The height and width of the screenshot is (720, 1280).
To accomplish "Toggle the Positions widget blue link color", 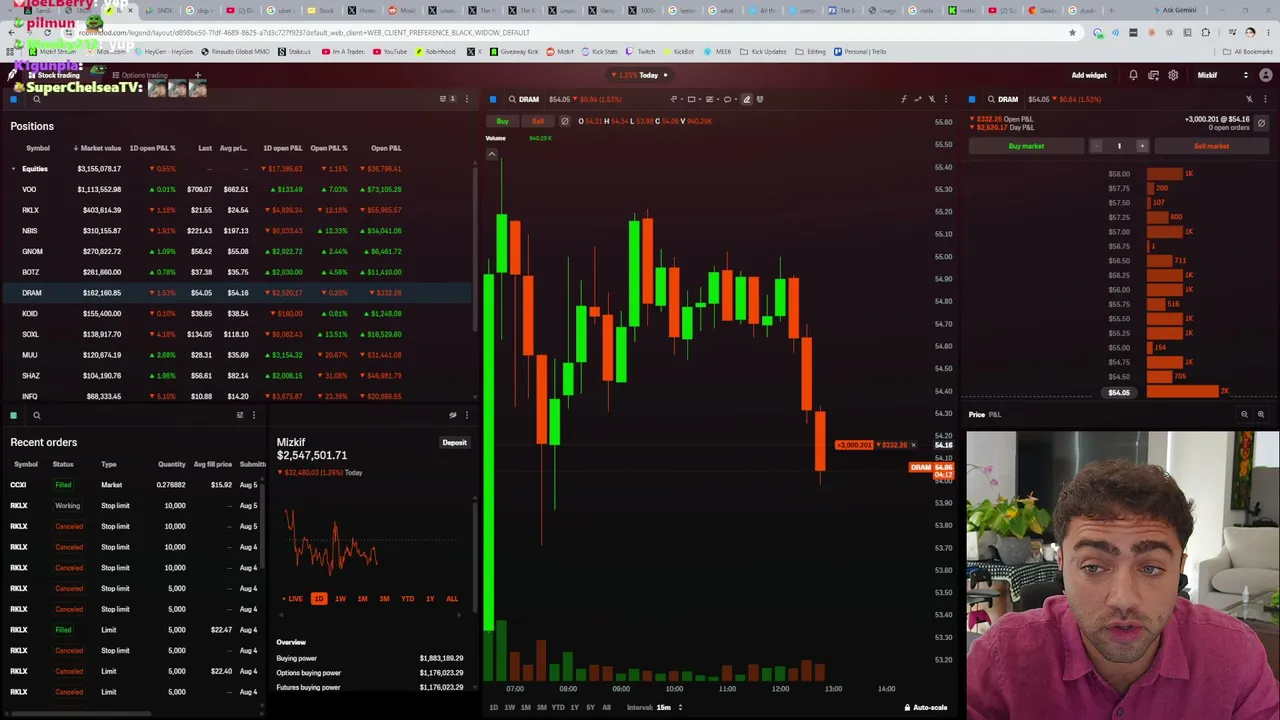I will pyautogui.click(x=14, y=99).
